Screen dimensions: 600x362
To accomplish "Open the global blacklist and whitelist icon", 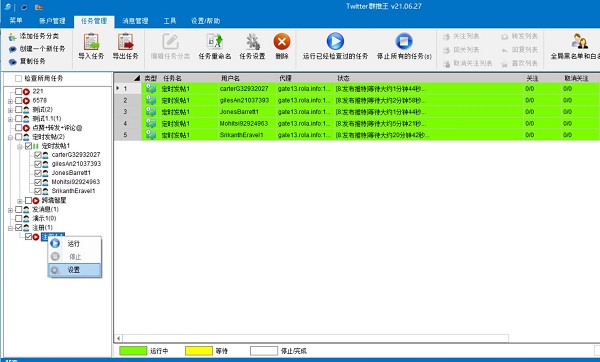I will pyautogui.click(x=579, y=41).
